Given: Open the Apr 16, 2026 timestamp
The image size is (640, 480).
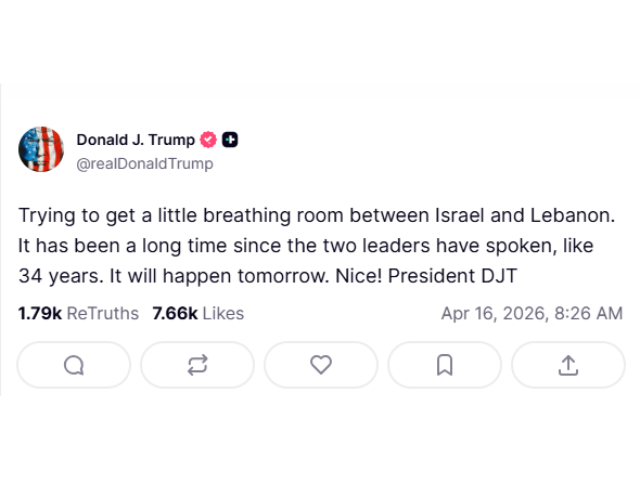Looking at the screenshot, I should 531,313.
